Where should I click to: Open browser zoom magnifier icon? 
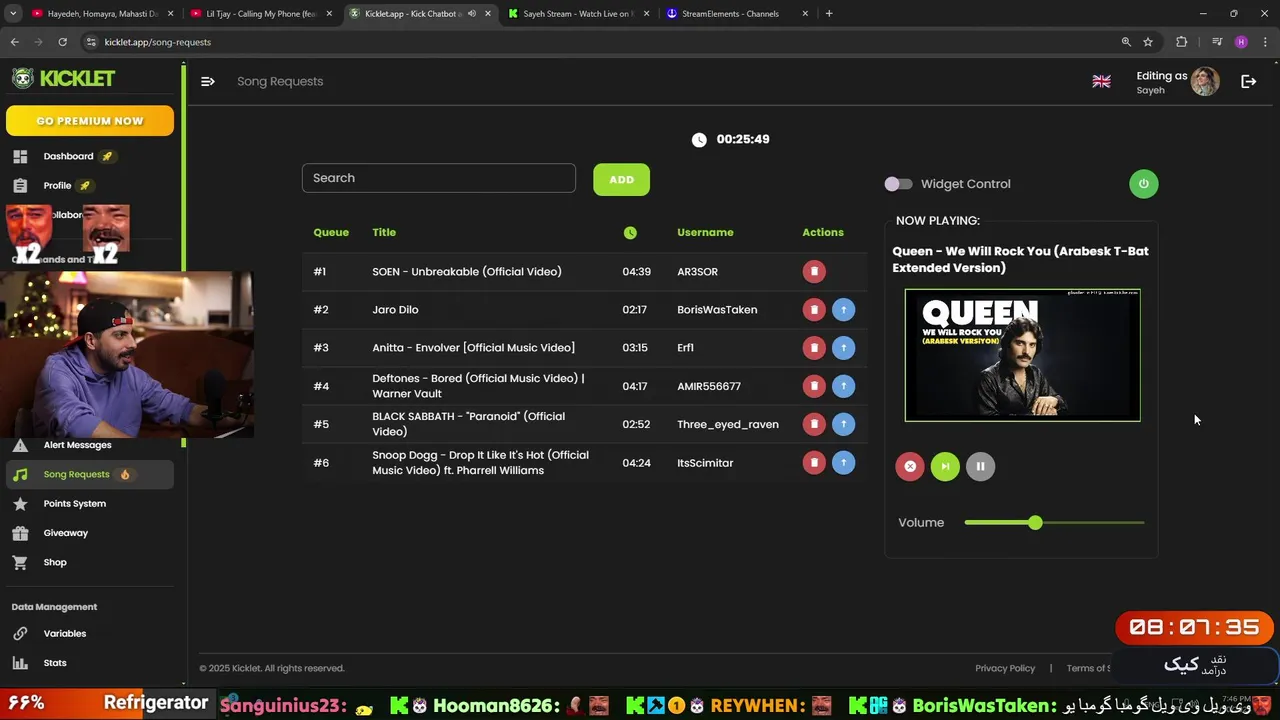click(1126, 42)
